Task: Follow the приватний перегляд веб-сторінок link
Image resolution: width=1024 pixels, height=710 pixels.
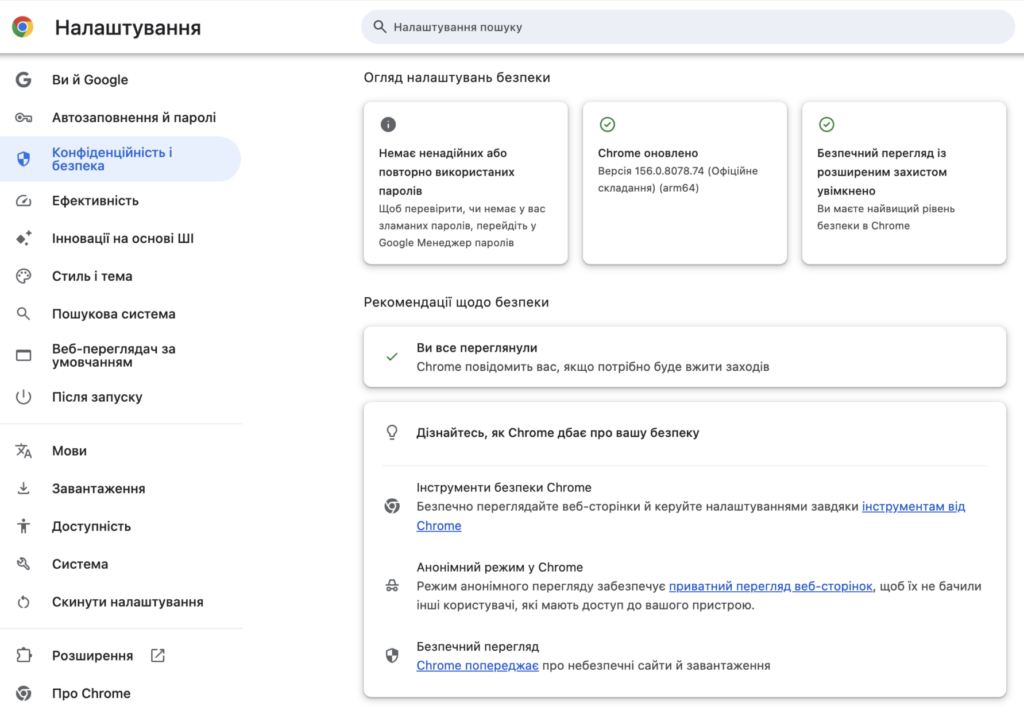Action: [771, 587]
